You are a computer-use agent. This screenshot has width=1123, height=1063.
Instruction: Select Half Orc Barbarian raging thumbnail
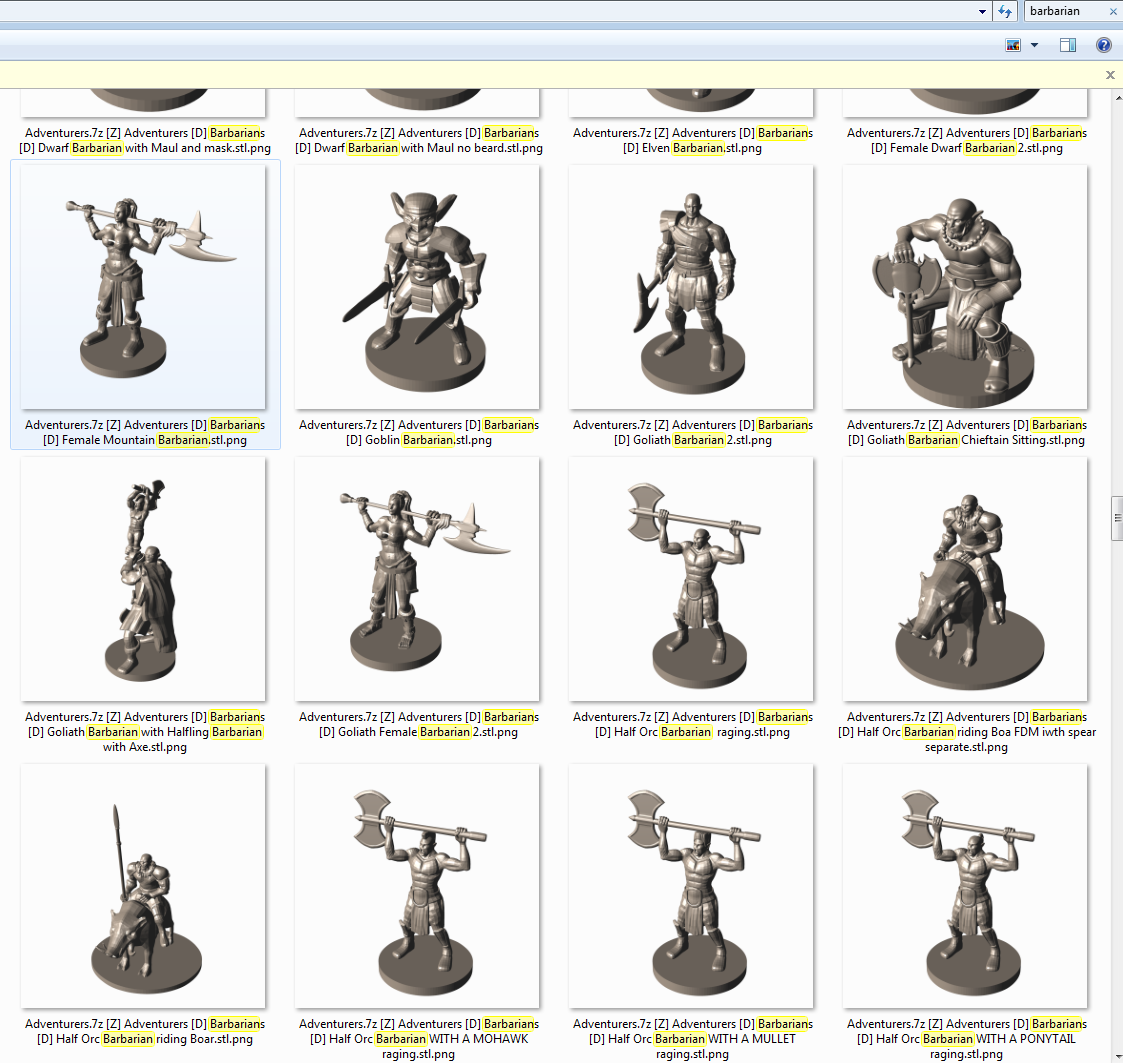[691, 579]
